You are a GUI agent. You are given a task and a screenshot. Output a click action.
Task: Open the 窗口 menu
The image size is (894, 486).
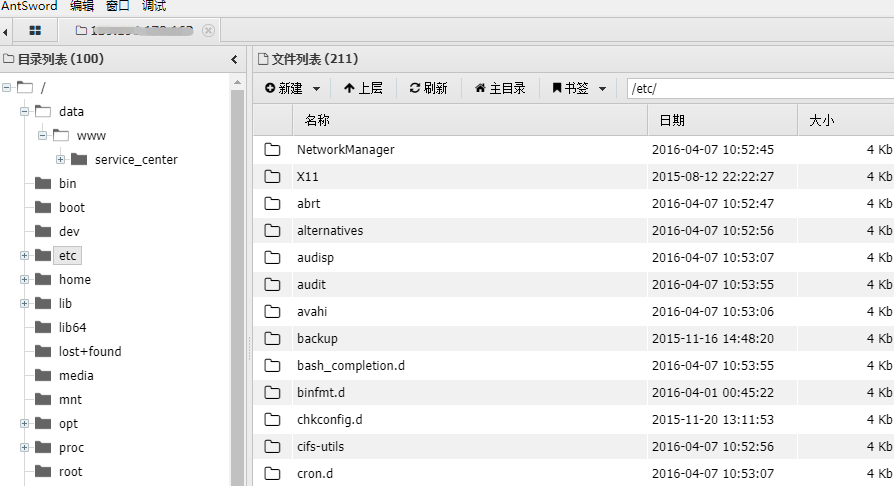(117, 6)
